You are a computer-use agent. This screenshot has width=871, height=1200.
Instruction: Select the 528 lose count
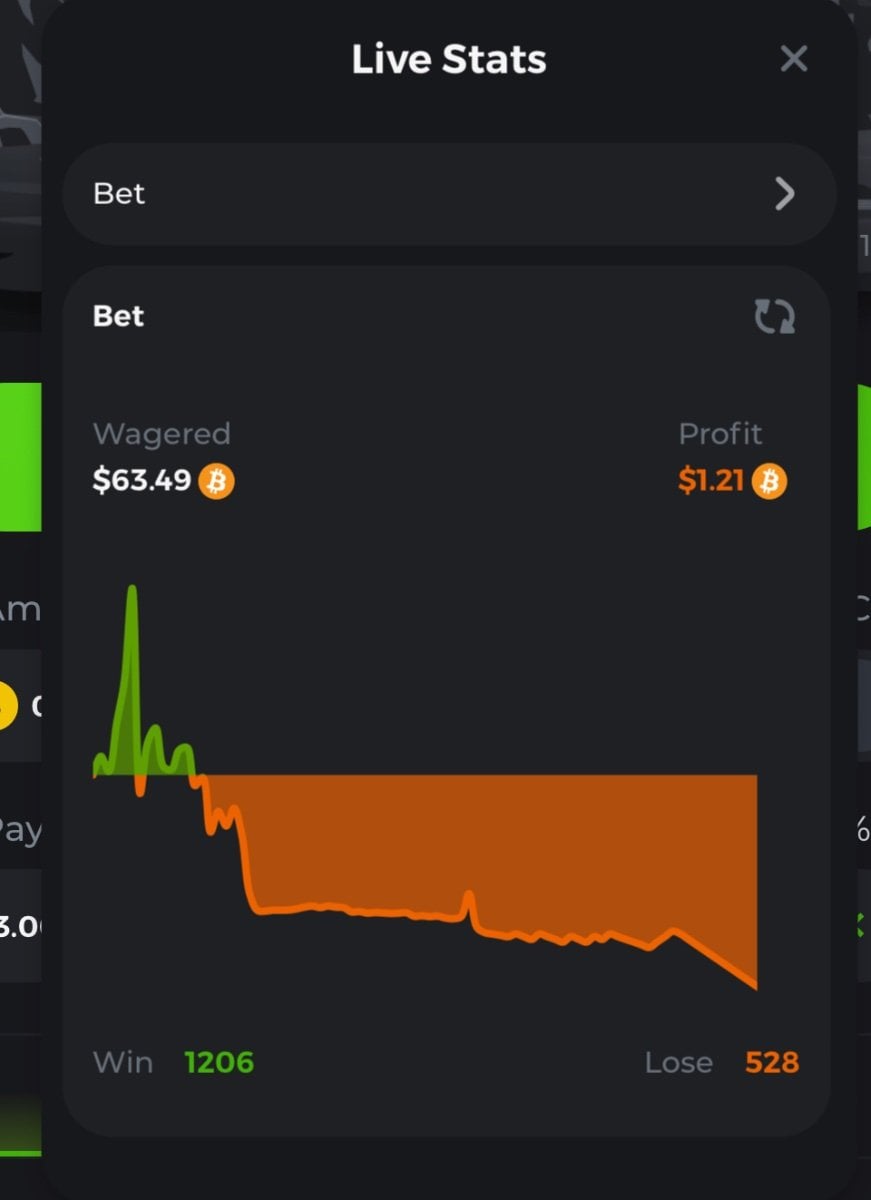coord(772,1062)
